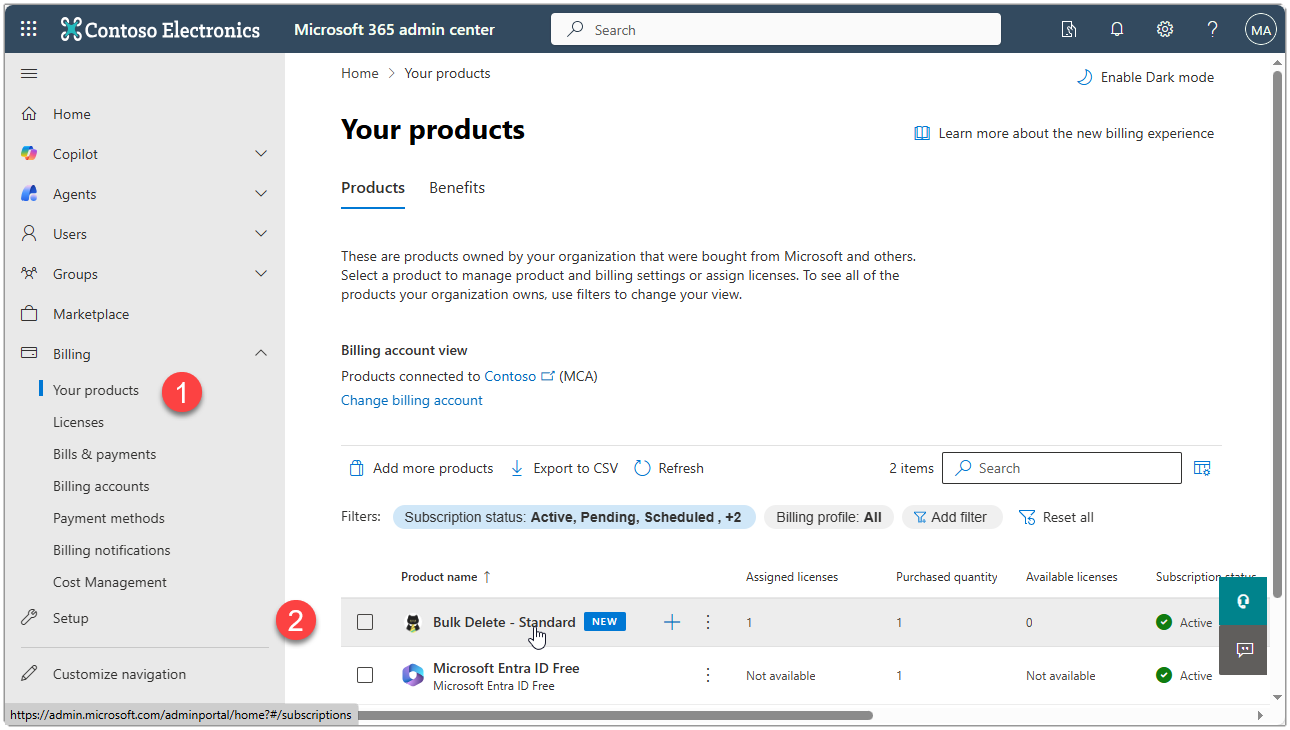This screenshot has width=1290, height=730.
Task: Open notifications via the bell icon
Action: click(x=1116, y=29)
